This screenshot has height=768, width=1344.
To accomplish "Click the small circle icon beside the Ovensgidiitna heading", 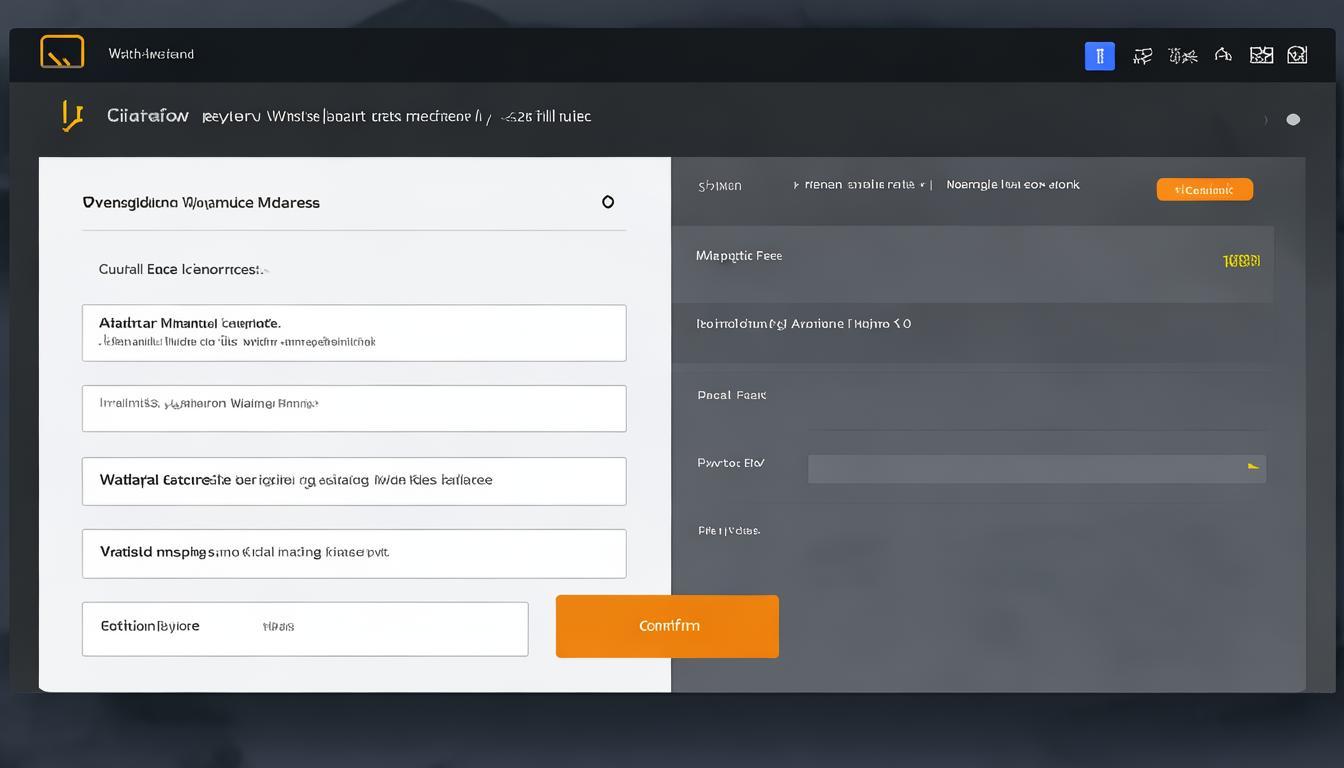I will 607,202.
